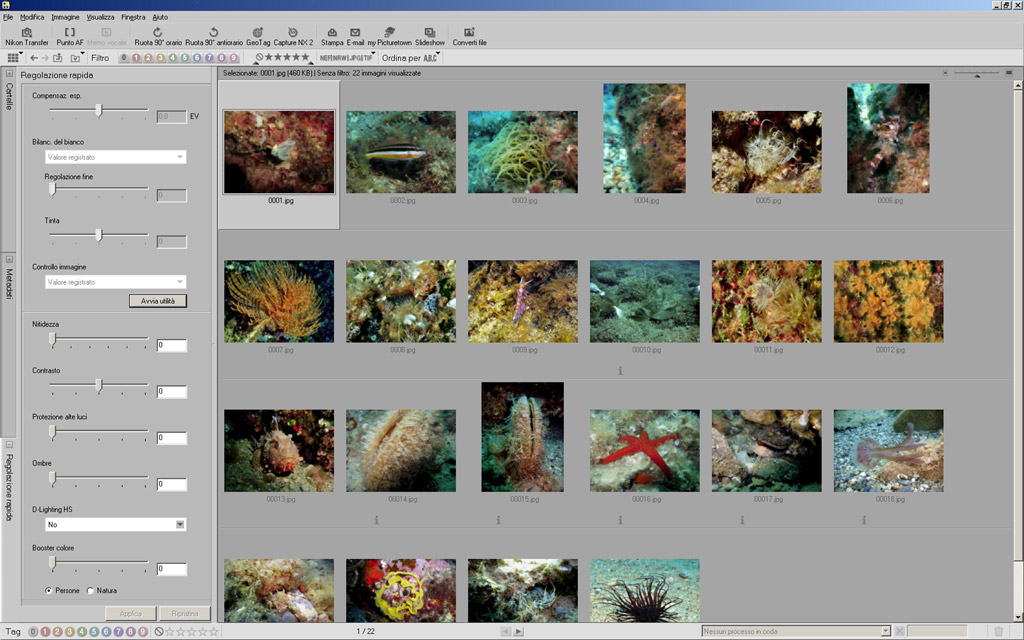This screenshot has height=640, width=1024.
Task: Open the Visualizza menu
Action: [x=100, y=17]
